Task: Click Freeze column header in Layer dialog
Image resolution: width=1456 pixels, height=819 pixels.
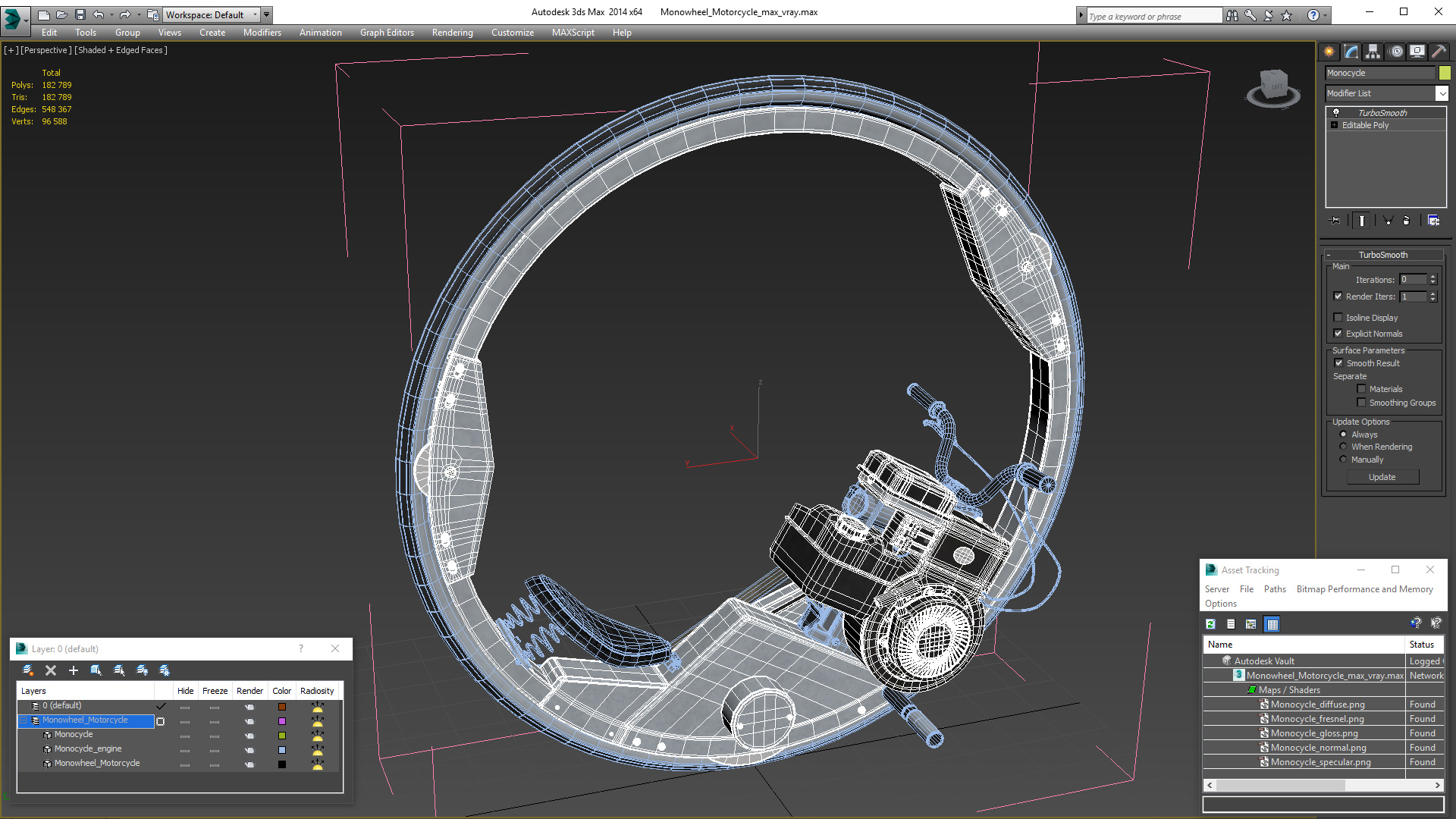Action: tap(215, 691)
